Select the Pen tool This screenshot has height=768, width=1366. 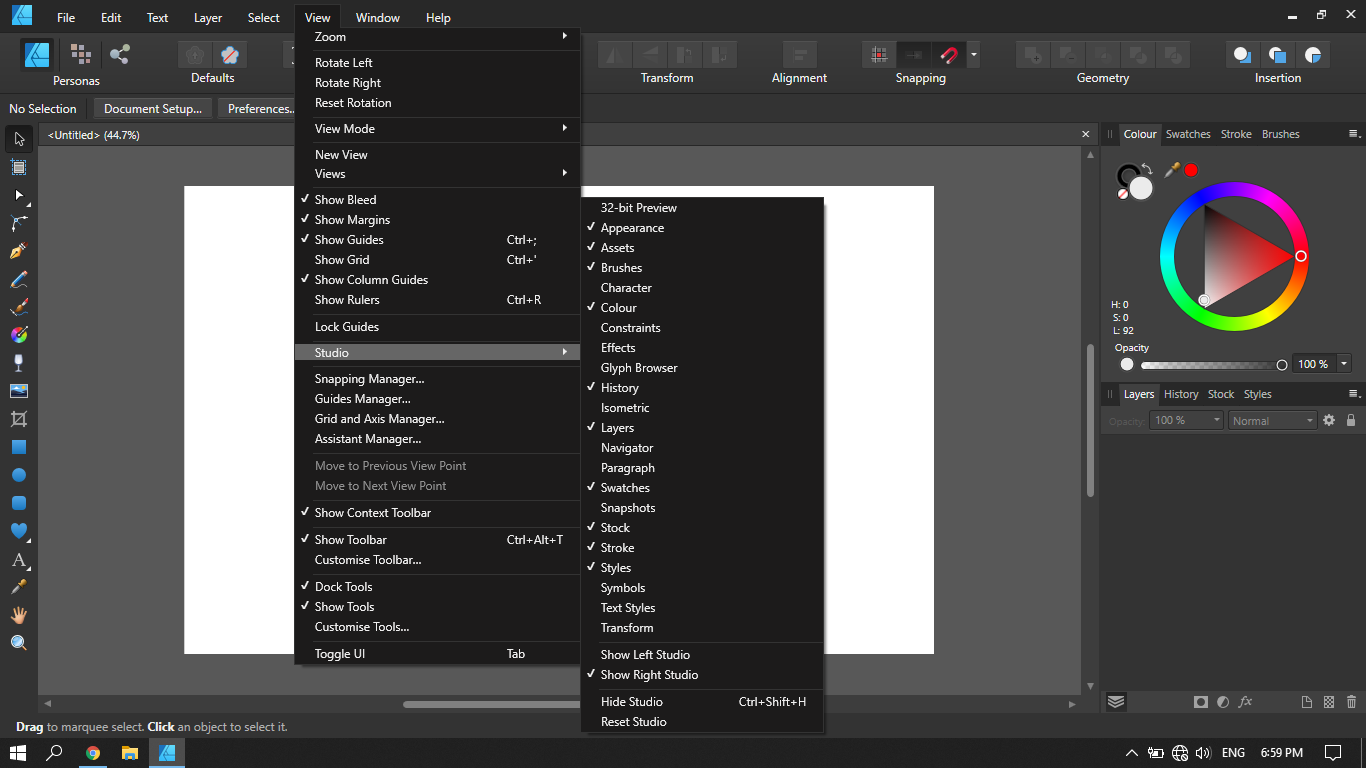click(18, 249)
